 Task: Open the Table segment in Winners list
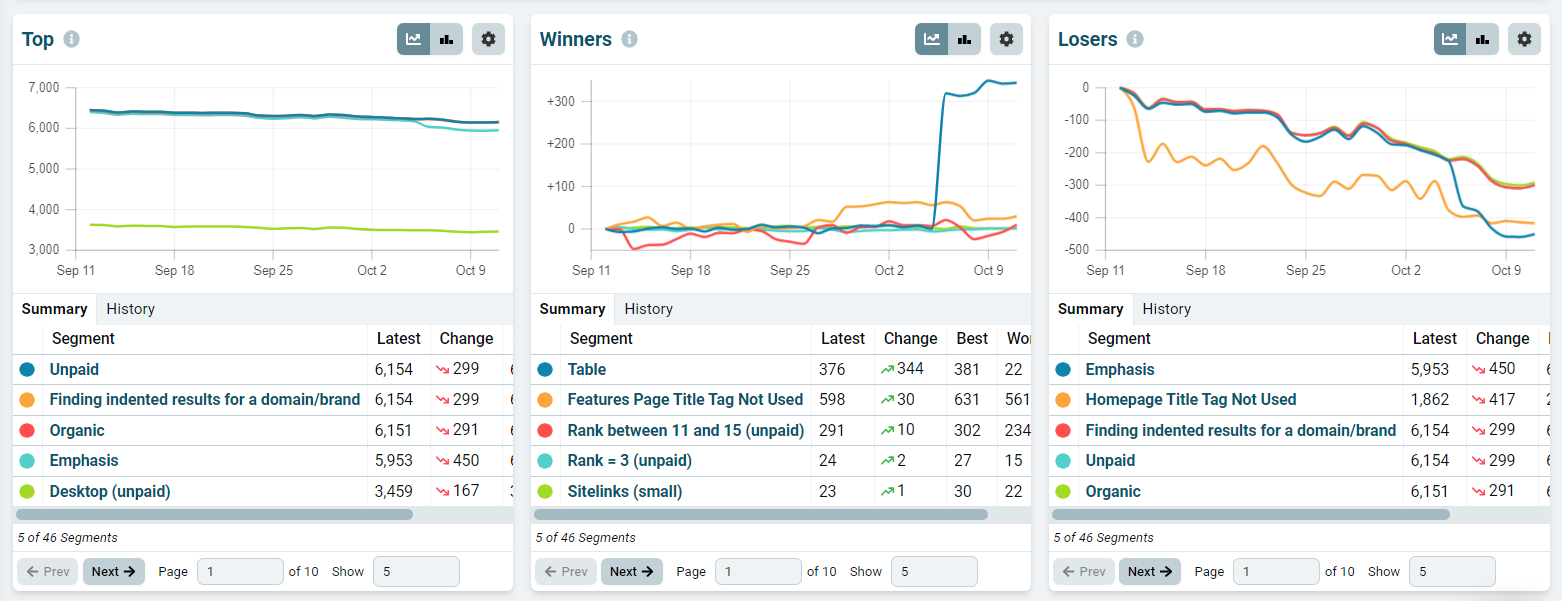coord(586,369)
